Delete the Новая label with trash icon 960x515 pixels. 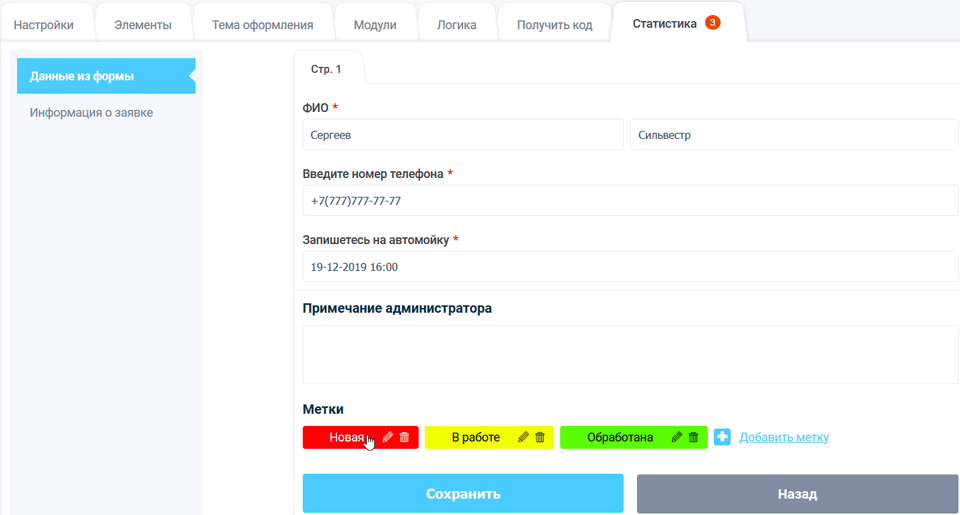coord(405,437)
